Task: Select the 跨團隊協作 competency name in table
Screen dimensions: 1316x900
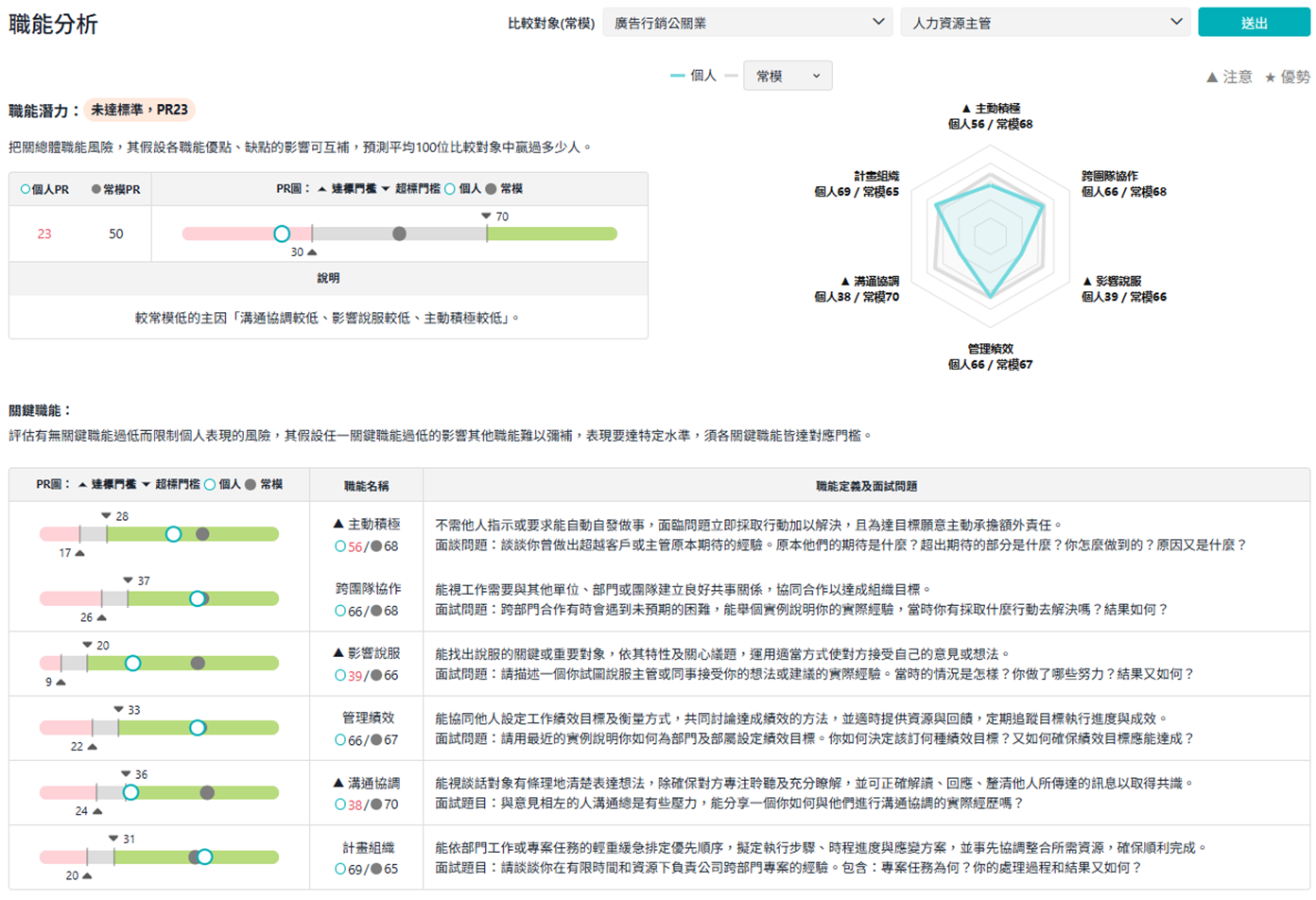Action: (368, 588)
